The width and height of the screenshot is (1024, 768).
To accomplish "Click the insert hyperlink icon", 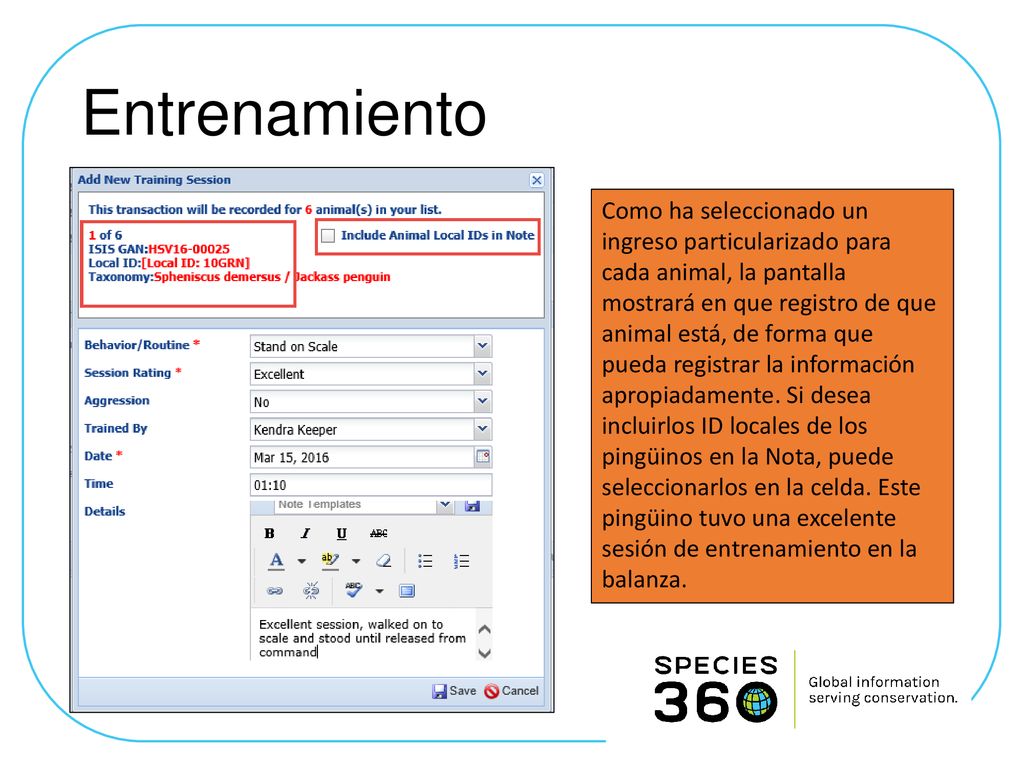I will pyautogui.click(x=275, y=591).
